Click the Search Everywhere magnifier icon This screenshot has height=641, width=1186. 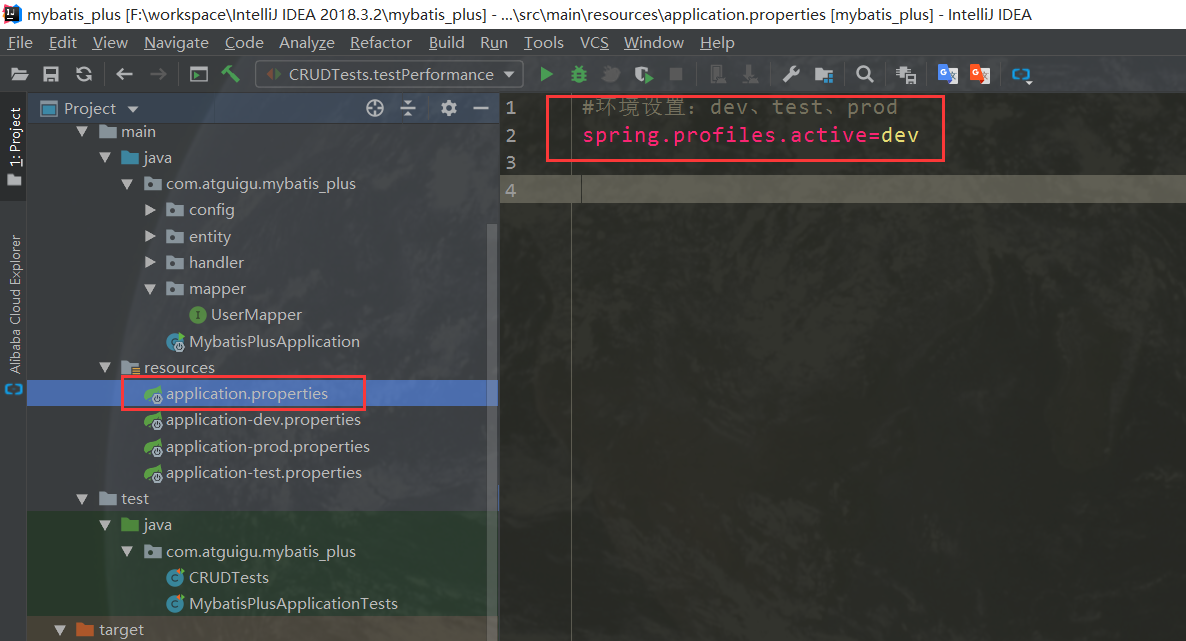click(x=864, y=74)
